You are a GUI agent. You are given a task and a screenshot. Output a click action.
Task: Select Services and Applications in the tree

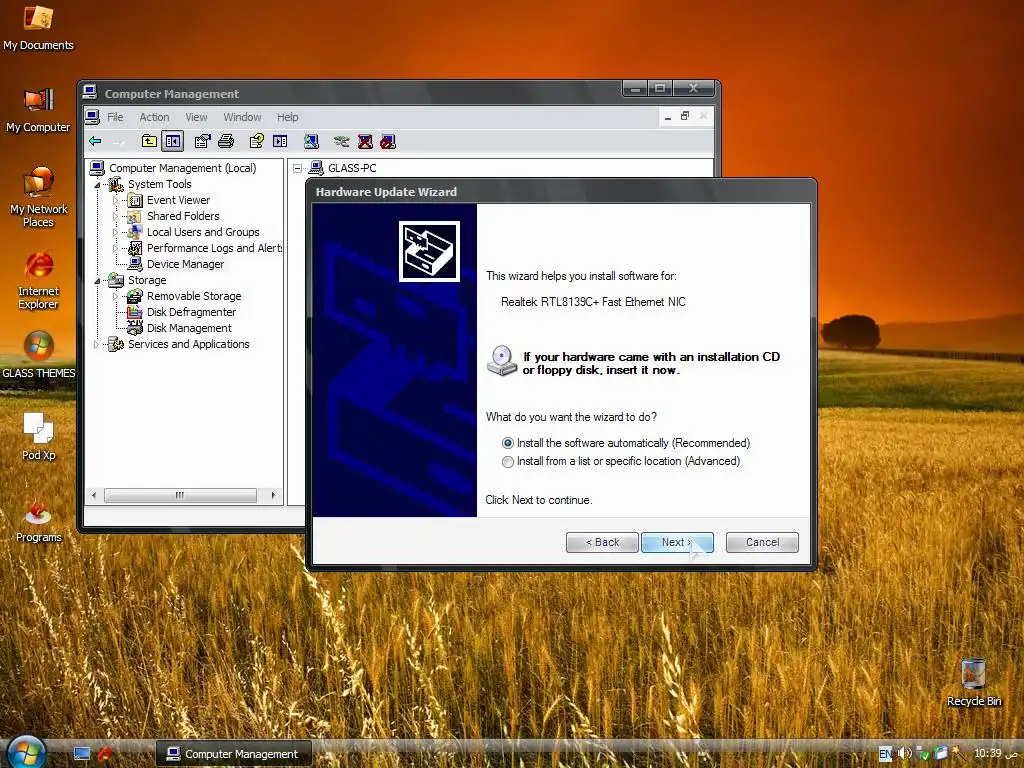tap(188, 344)
